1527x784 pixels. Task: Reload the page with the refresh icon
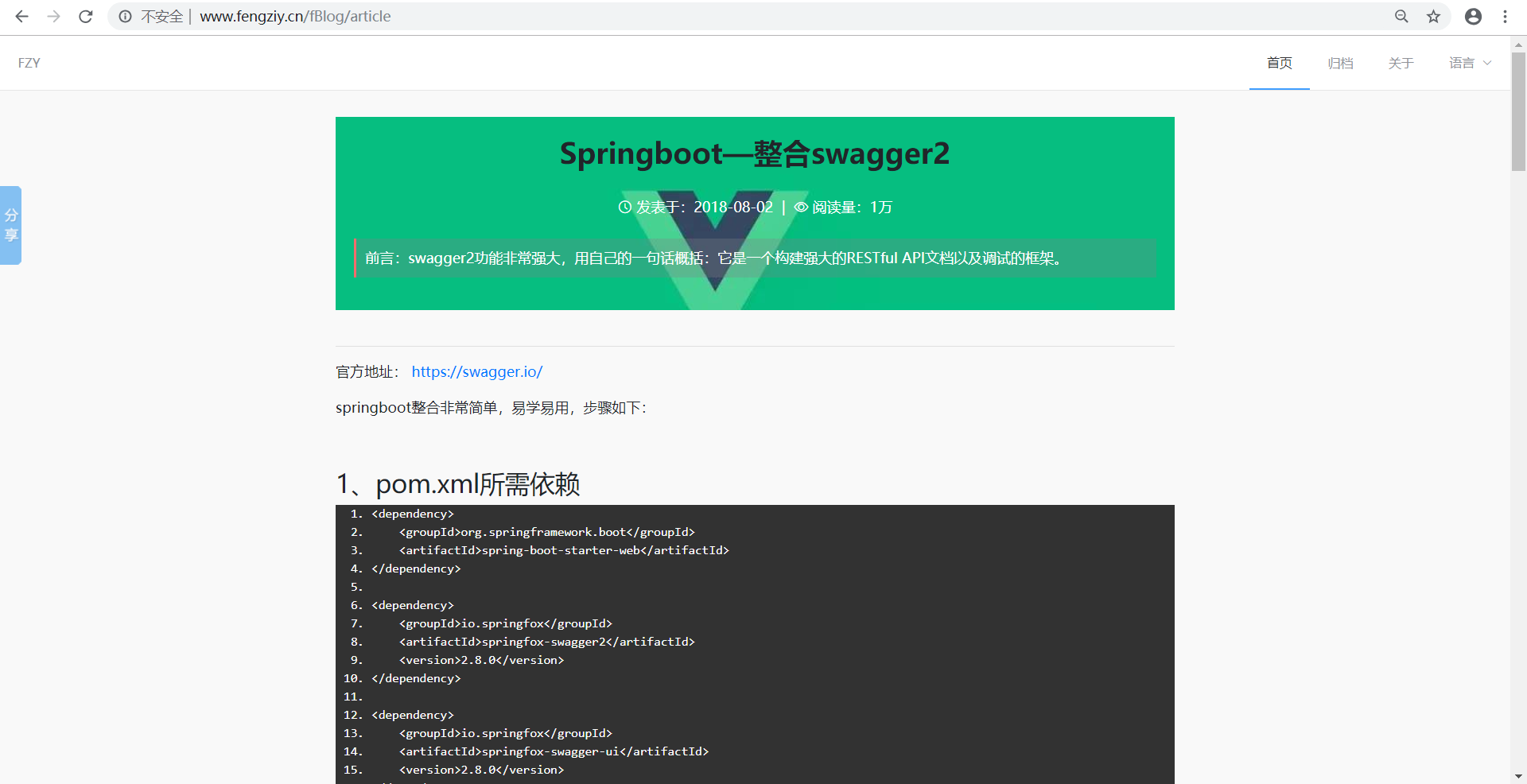click(86, 16)
